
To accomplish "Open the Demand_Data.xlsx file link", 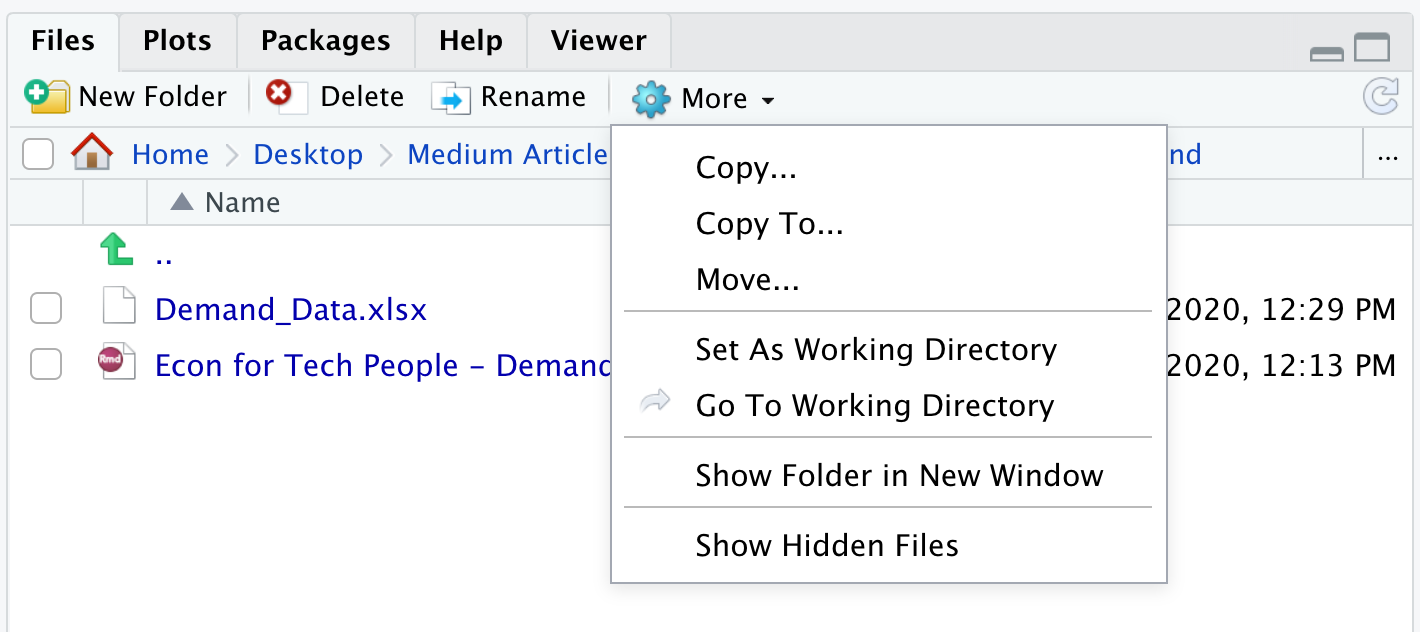I will (291, 310).
